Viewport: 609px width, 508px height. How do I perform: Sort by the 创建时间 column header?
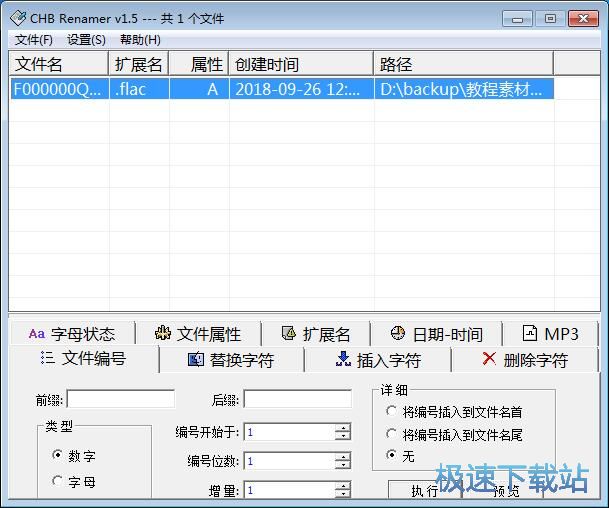click(x=301, y=64)
